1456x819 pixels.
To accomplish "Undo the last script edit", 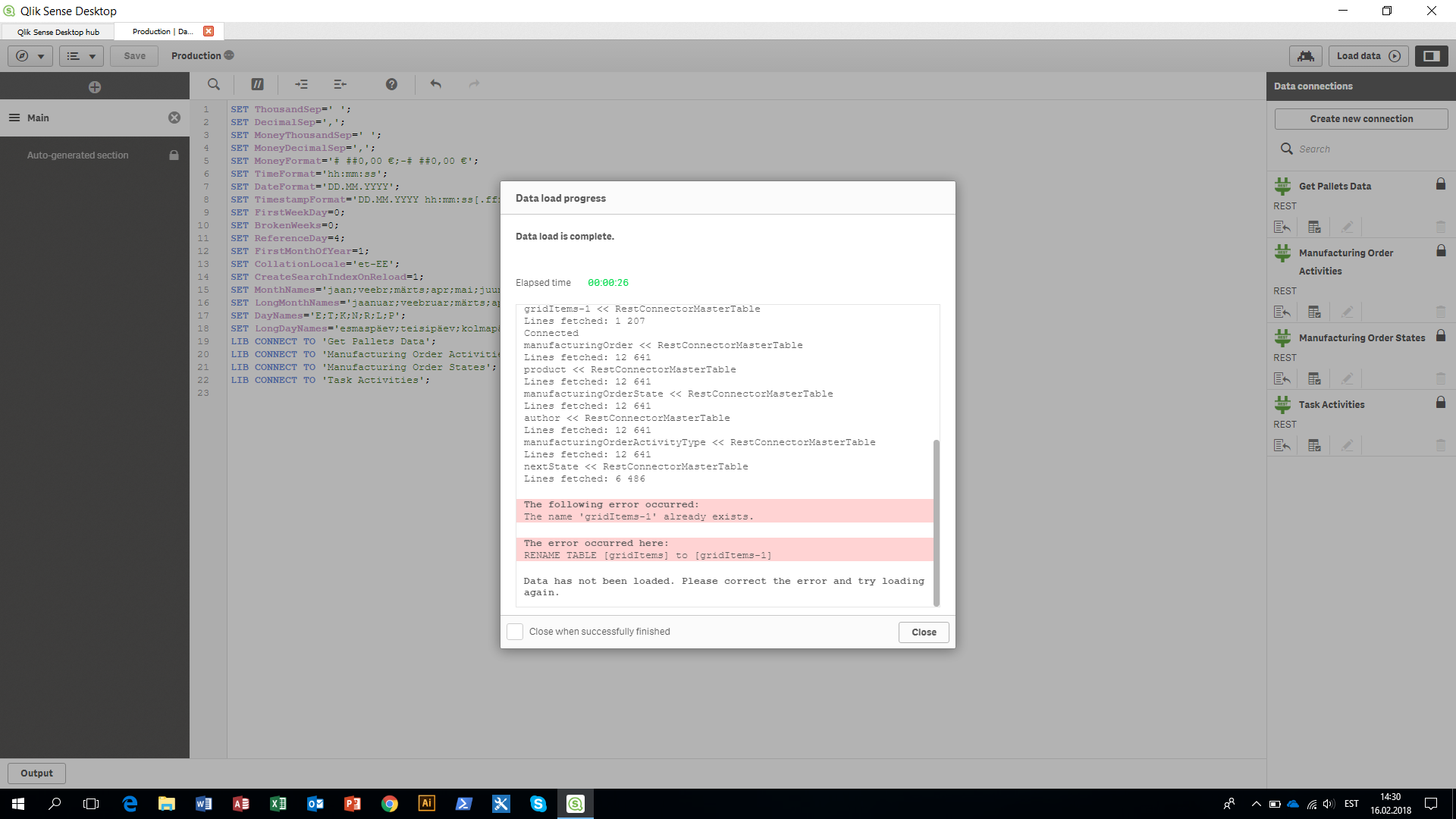I will (x=435, y=84).
